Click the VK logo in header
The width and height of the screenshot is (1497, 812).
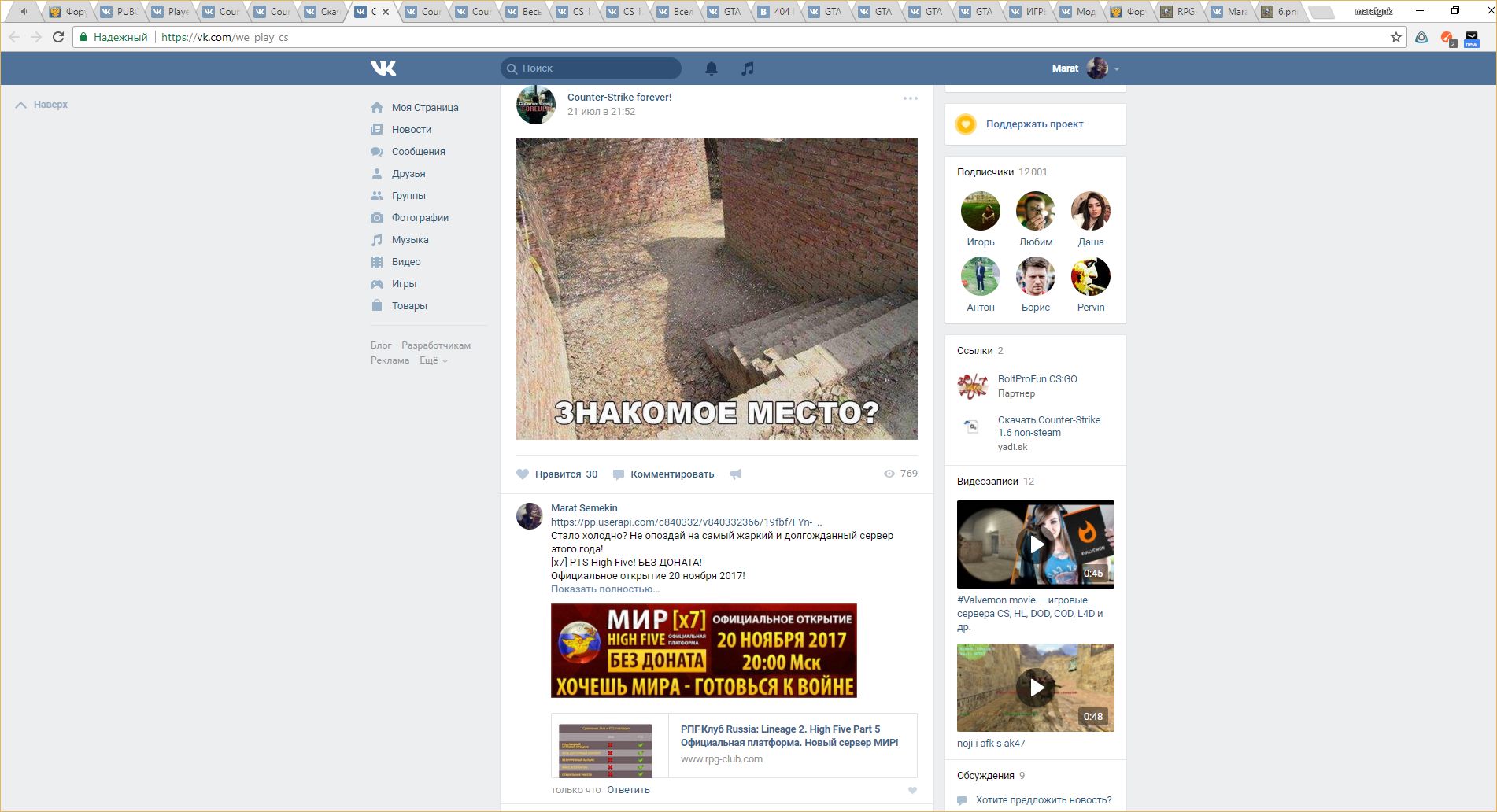(x=383, y=68)
